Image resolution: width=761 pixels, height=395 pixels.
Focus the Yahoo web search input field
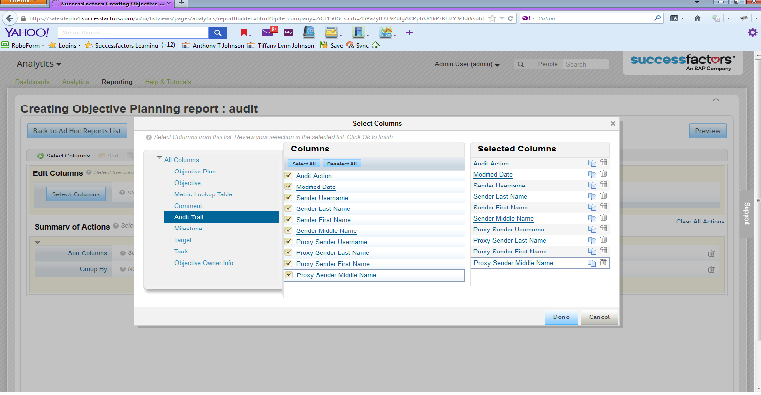click(133, 33)
